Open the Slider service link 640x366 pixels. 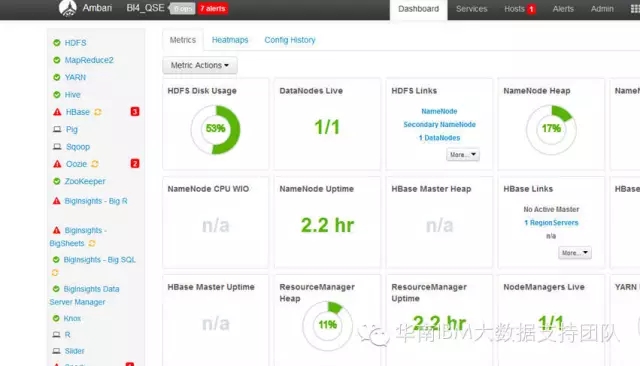(74, 351)
